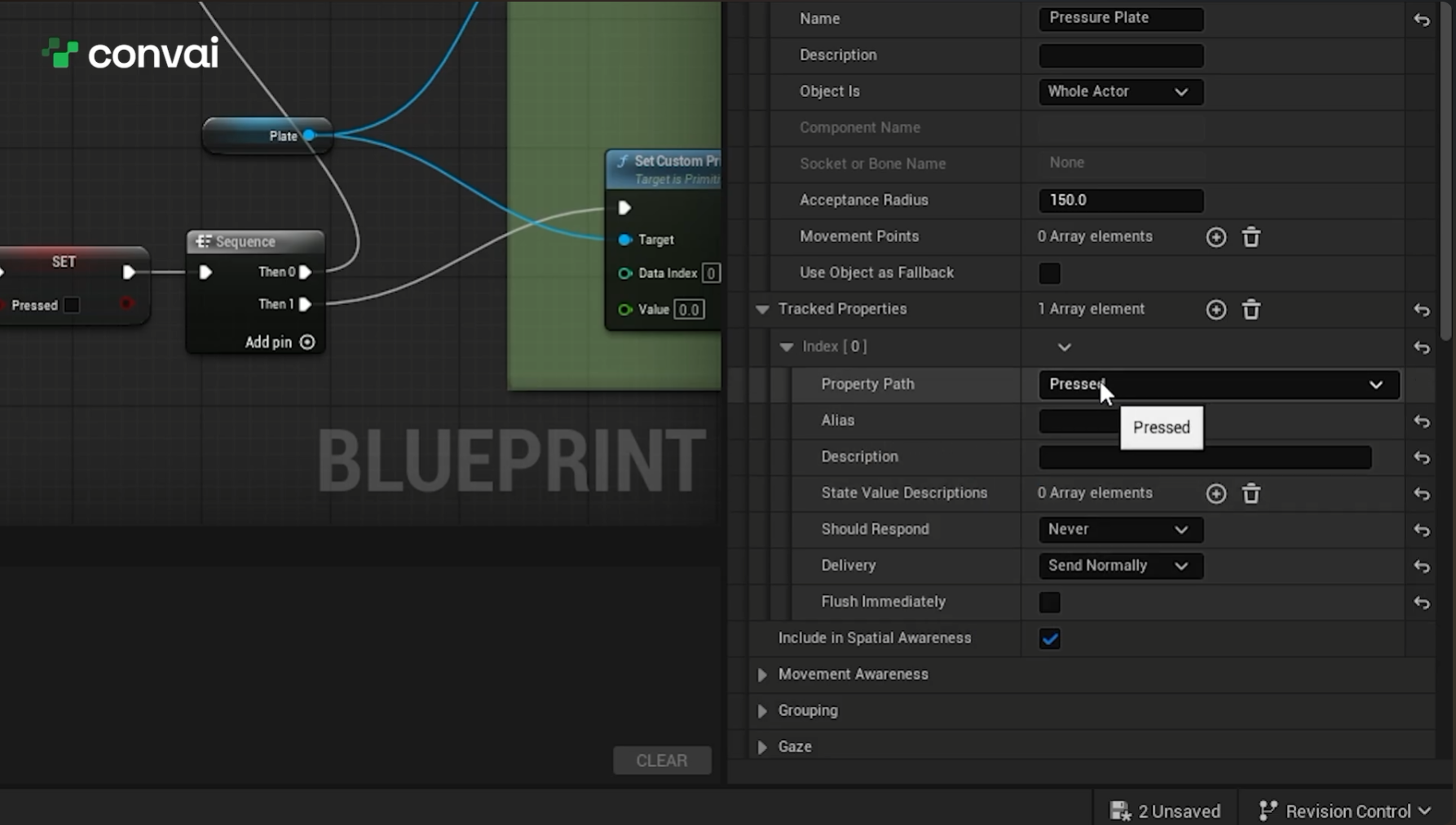Screen dimensions: 1456x825
Task: Click the Name text field
Action: coord(1121,19)
